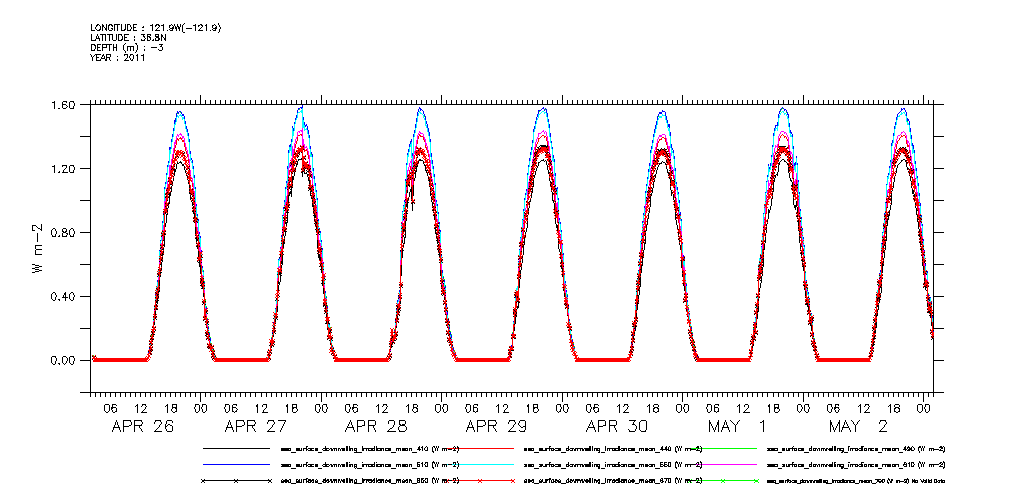Click the red solid legend line for 440
This screenshot has height=504, width=1009.
click(479, 448)
